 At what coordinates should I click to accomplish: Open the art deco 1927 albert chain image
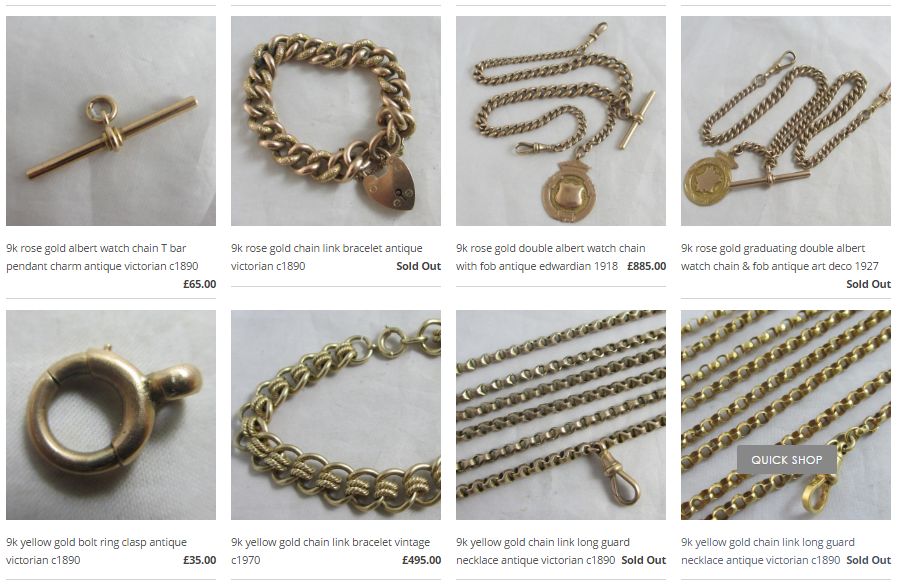(x=786, y=121)
